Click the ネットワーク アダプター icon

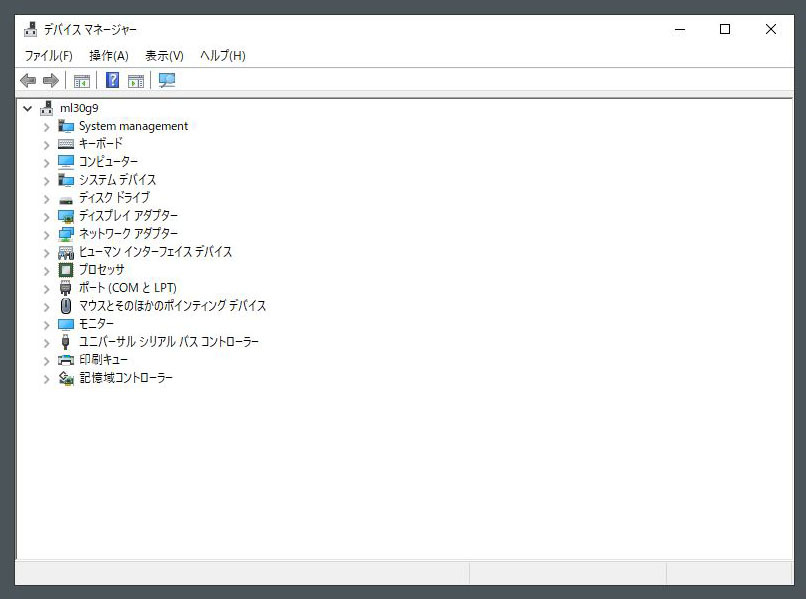(x=66, y=234)
